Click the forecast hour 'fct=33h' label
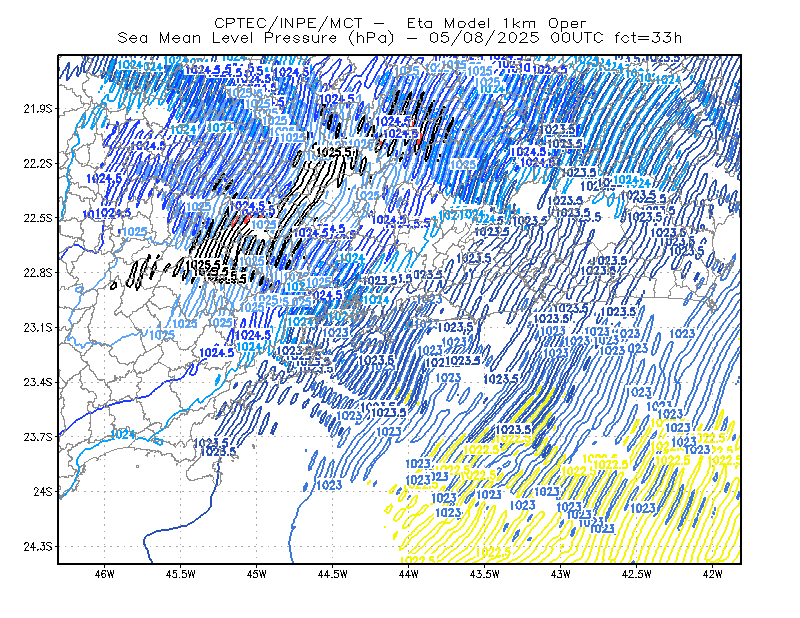 click(x=648, y=38)
